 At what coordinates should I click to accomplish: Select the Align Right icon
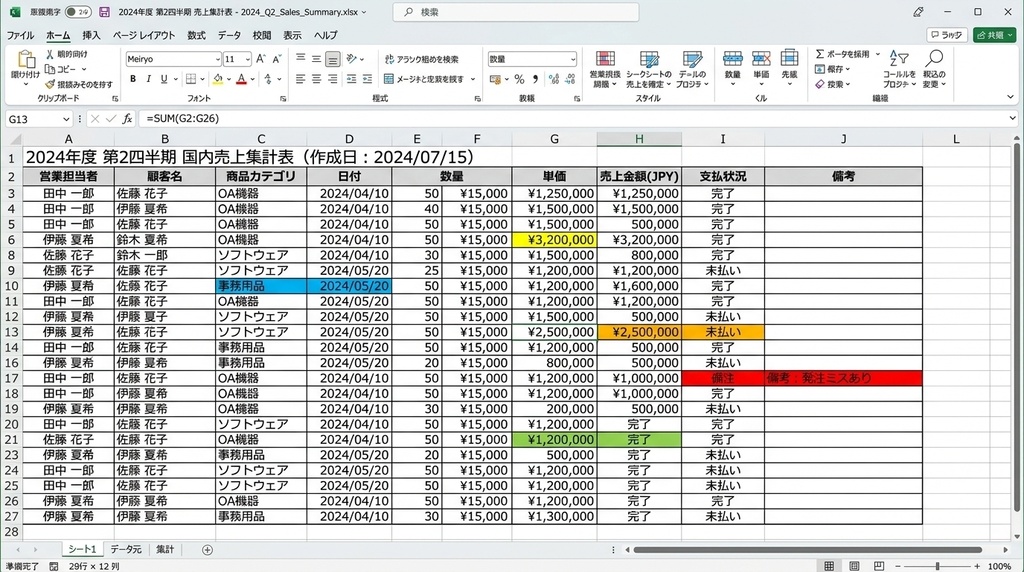tap(332, 79)
